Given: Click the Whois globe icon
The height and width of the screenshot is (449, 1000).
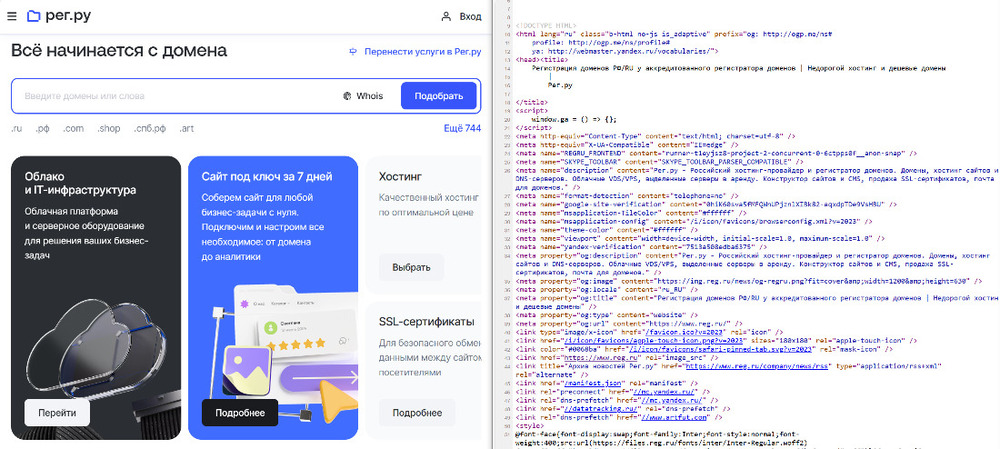Looking at the screenshot, I should (x=347, y=96).
